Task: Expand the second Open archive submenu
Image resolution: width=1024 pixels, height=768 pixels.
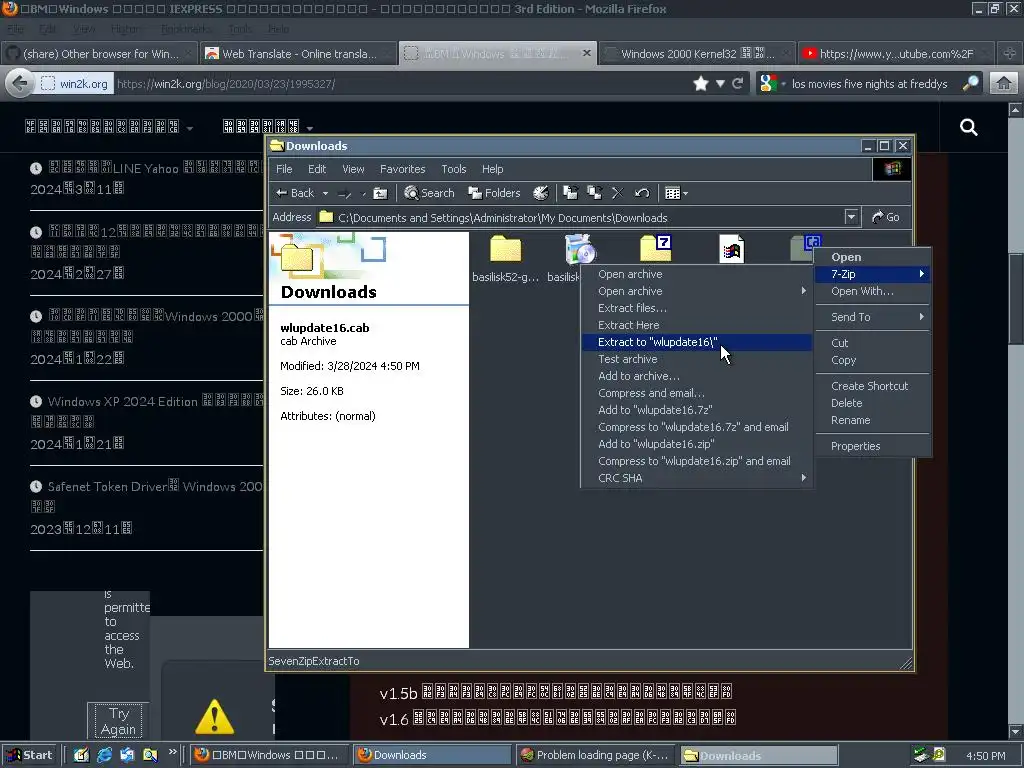Action: click(x=803, y=291)
